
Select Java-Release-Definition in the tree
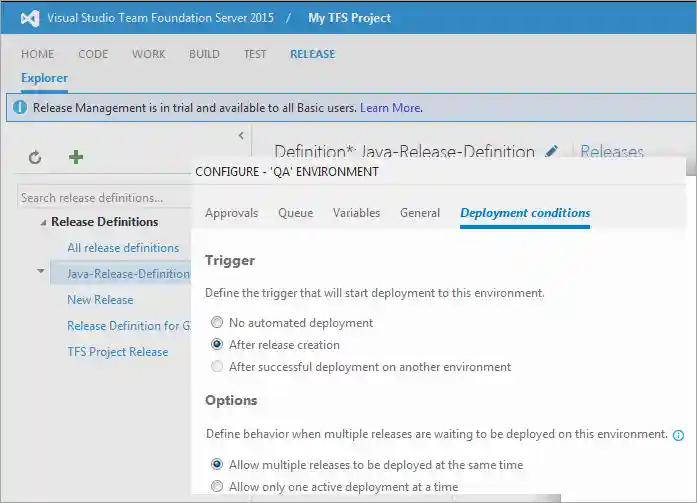(128, 274)
